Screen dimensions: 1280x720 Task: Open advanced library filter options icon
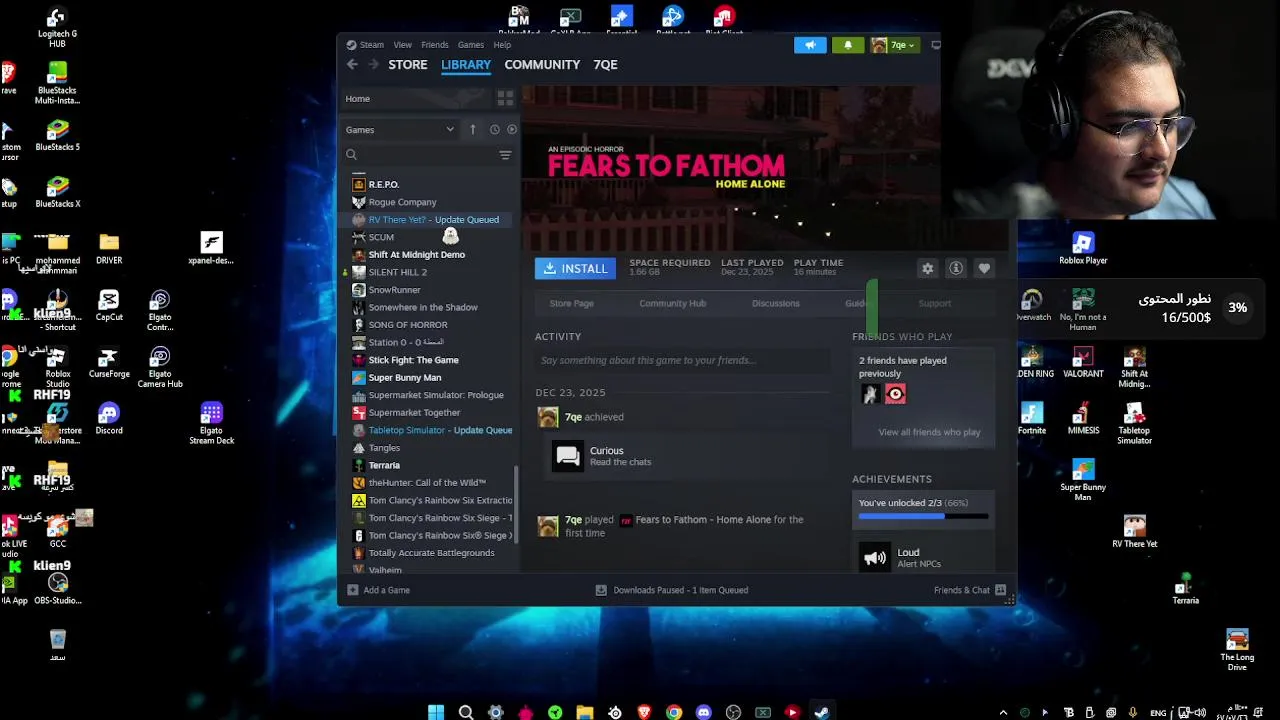505,155
